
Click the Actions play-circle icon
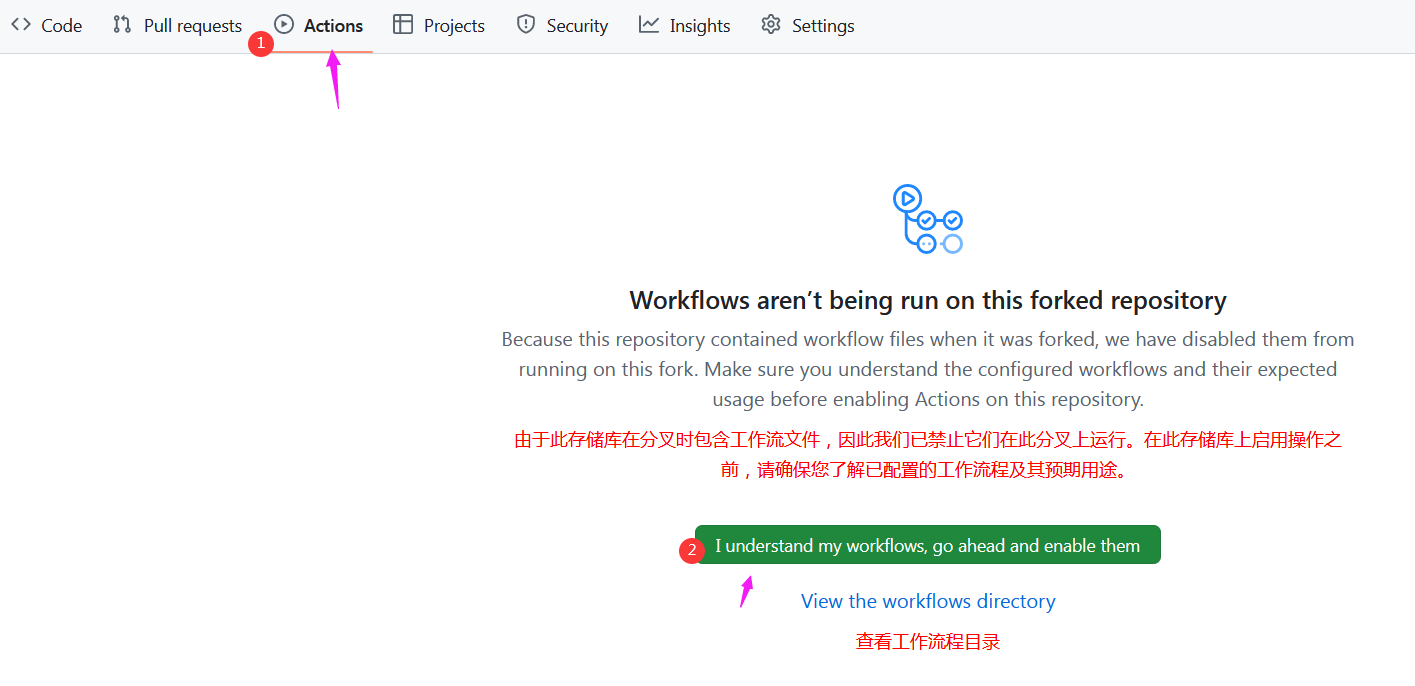tap(284, 25)
